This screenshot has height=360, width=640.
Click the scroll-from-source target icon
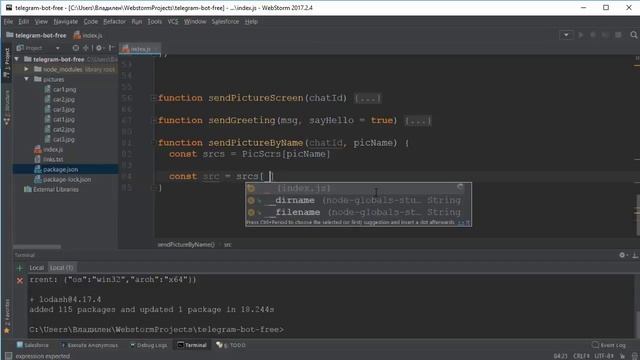pos(76,48)
